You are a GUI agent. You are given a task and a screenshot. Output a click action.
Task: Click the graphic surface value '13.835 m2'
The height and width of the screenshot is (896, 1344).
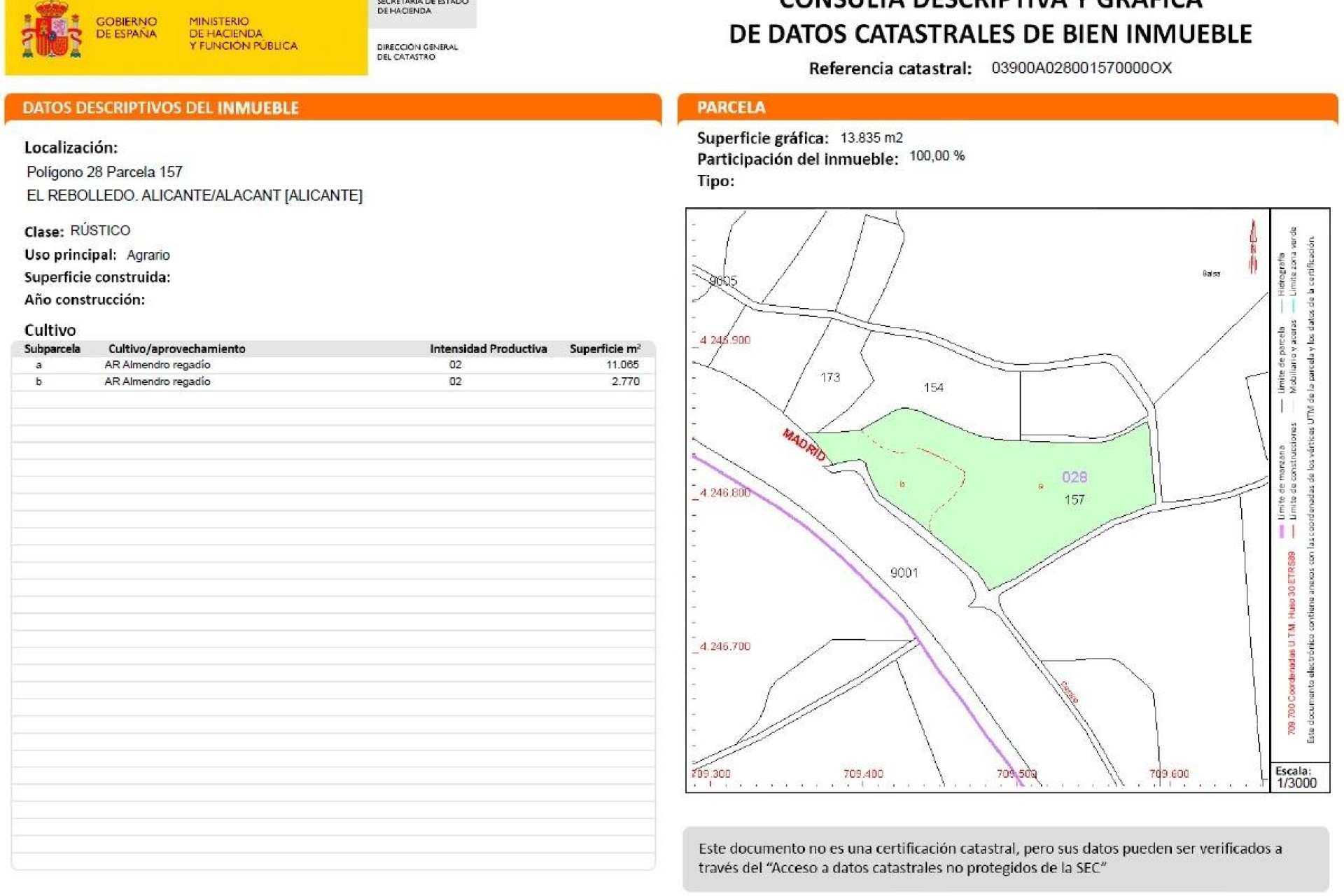[871, 138]
